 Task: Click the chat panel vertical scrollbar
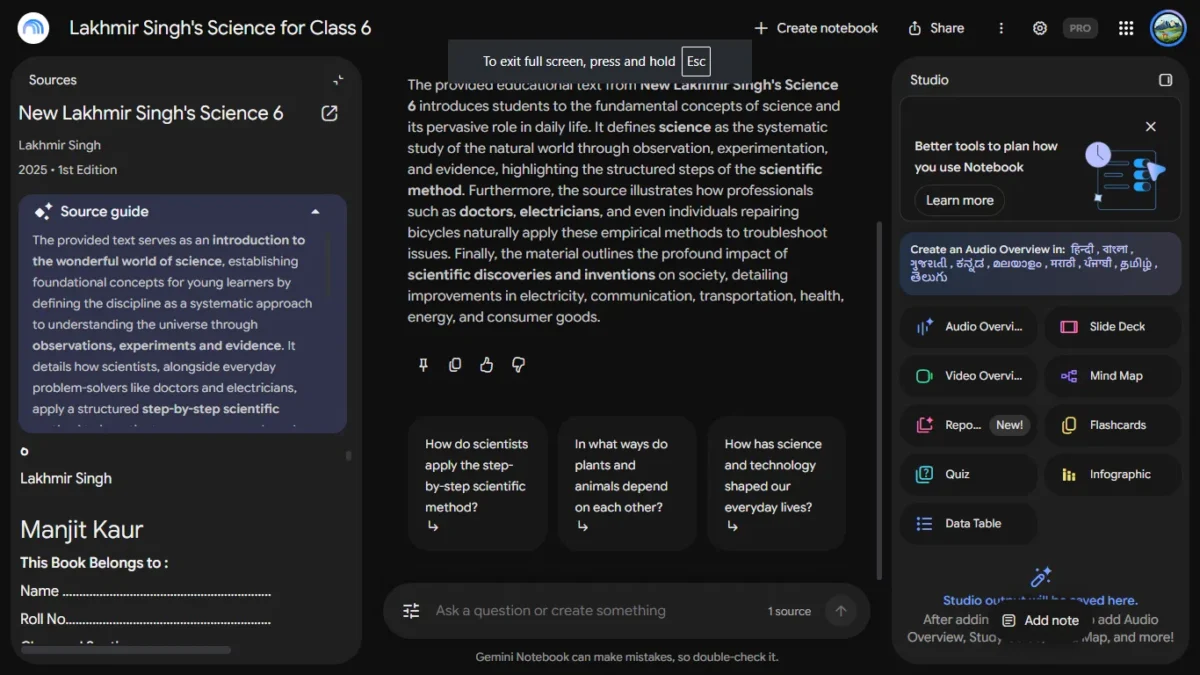pos(879,400)
